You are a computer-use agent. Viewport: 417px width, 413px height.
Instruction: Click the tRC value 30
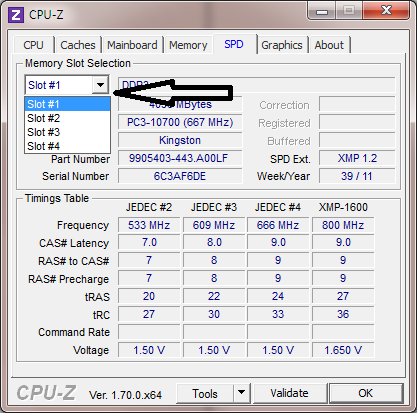214,314
